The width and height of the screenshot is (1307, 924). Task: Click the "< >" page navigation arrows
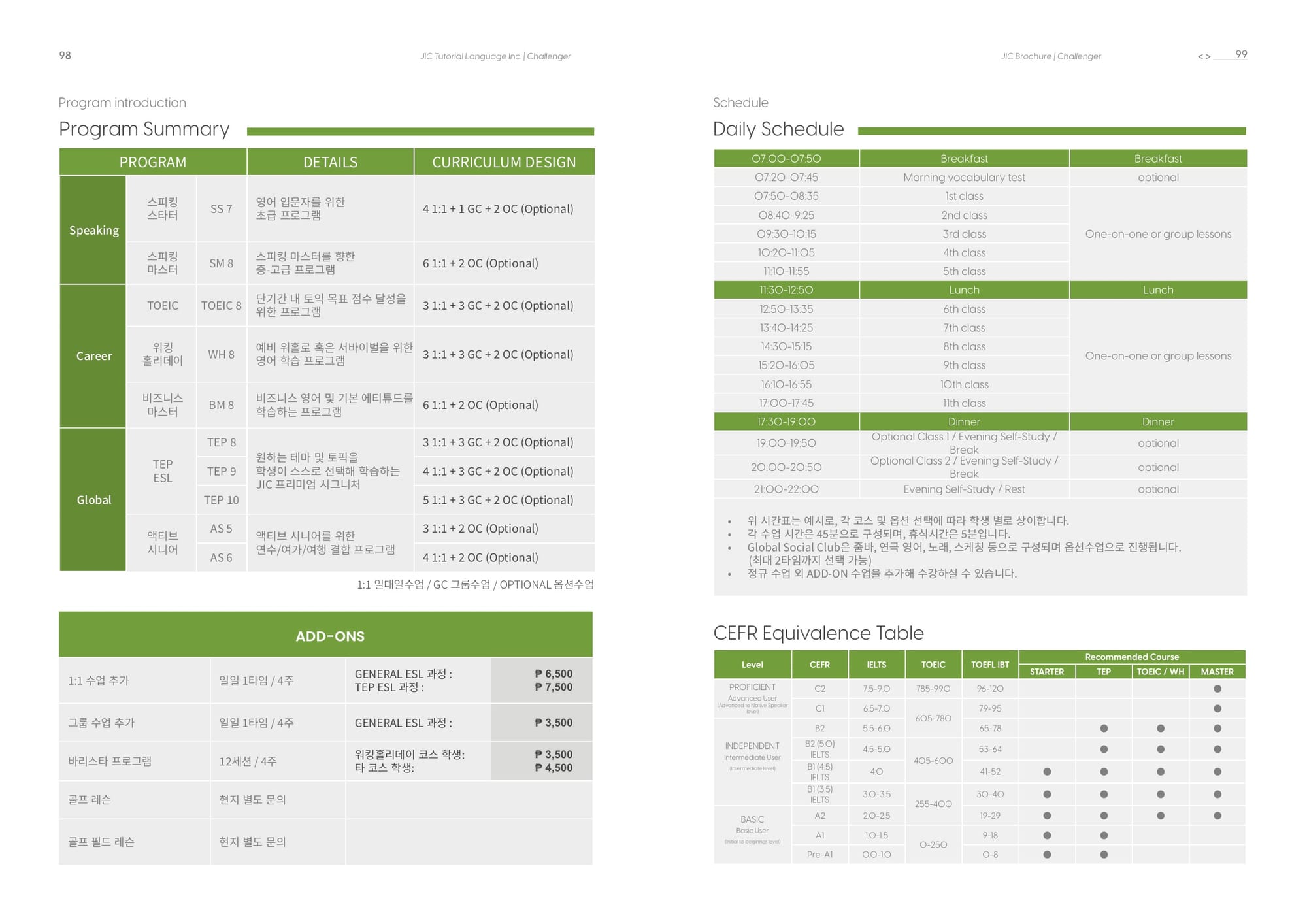click(1204, 57)
